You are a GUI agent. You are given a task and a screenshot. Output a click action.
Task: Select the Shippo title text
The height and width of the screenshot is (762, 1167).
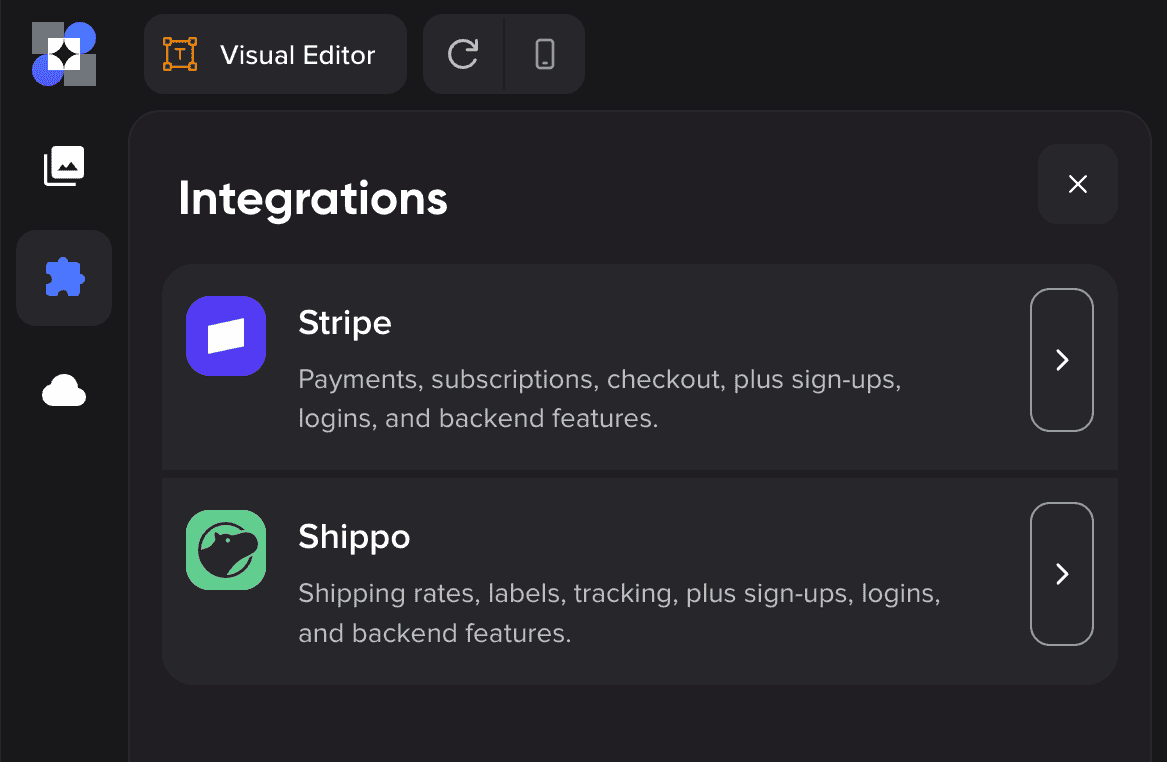pyautogui.click(x=354, y=537)
